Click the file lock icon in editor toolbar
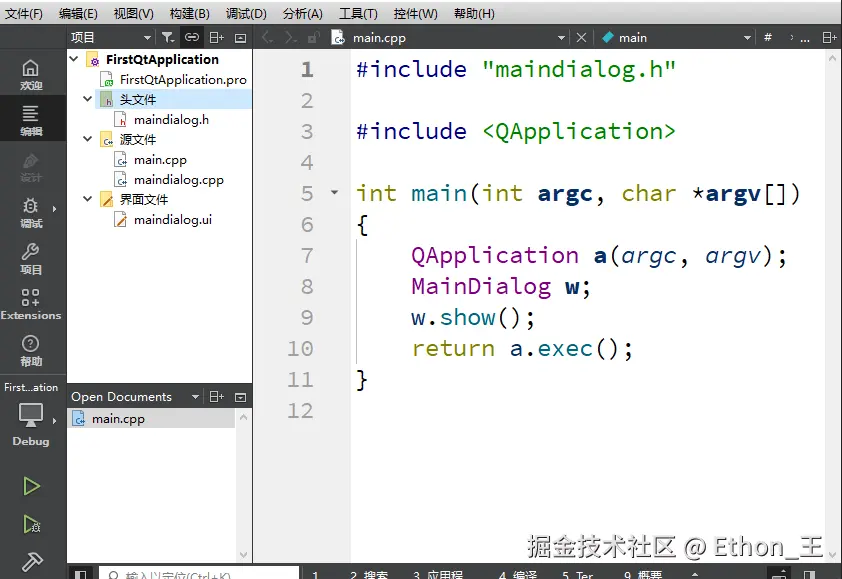 [313, 38]
